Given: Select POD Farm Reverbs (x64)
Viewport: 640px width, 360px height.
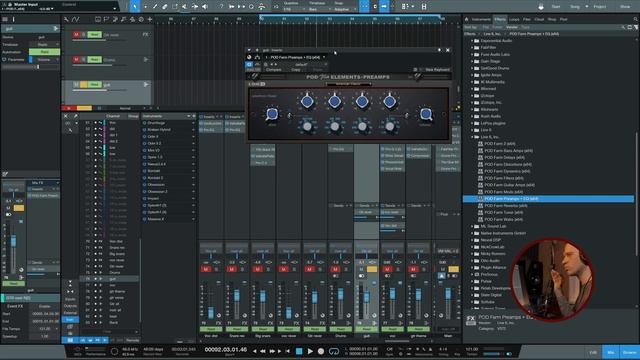Looking at the screenshot, I should tap(506, 206).
